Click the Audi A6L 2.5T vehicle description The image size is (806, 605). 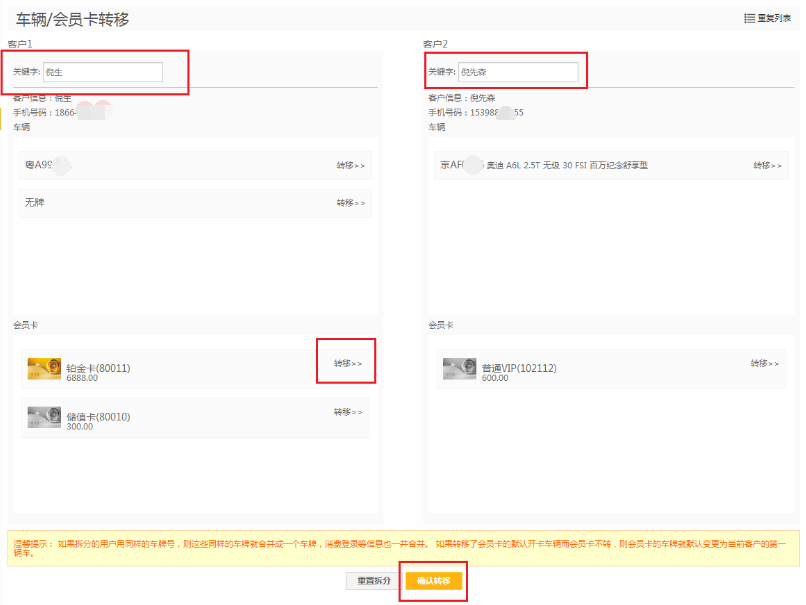coord(567,165)
